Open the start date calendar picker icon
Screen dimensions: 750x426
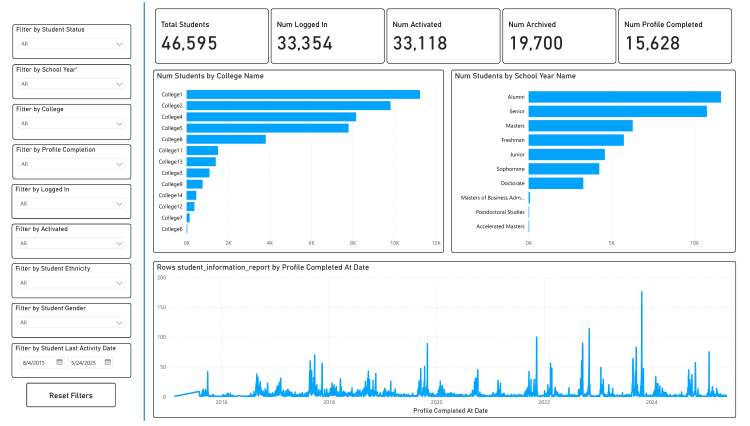(59, 361)
